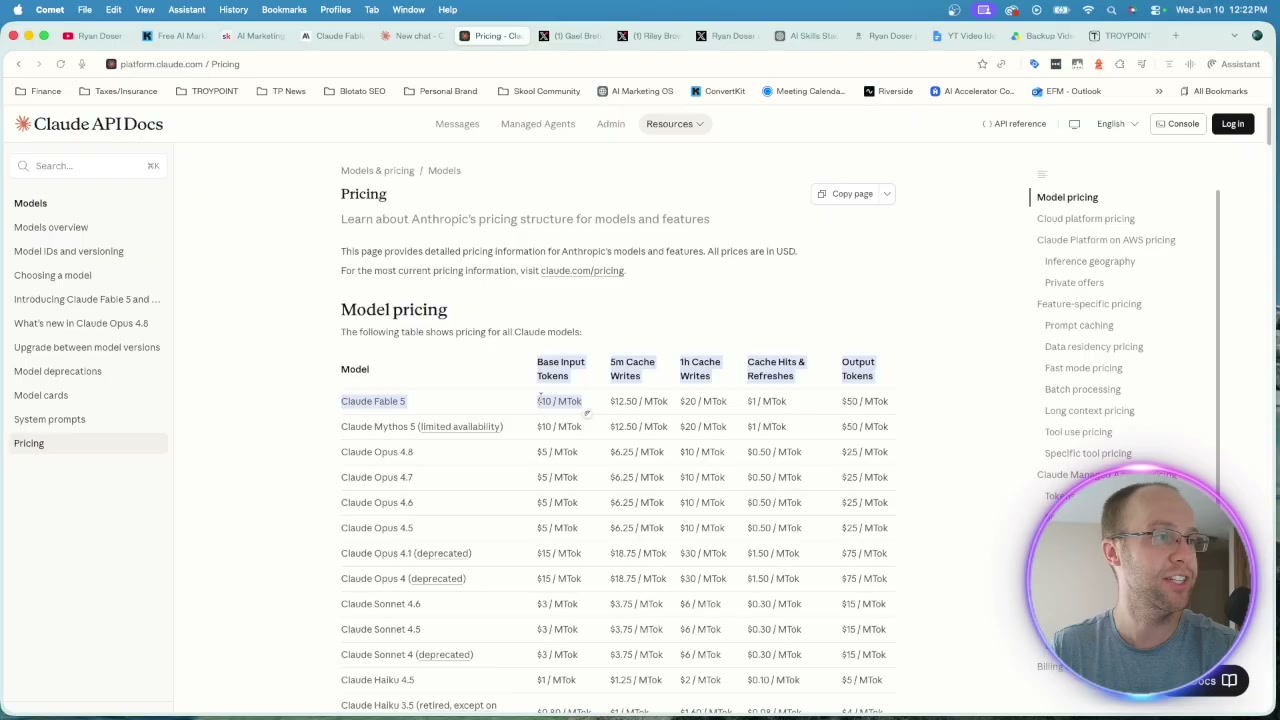Open the Console button

tap(1177, 124)
